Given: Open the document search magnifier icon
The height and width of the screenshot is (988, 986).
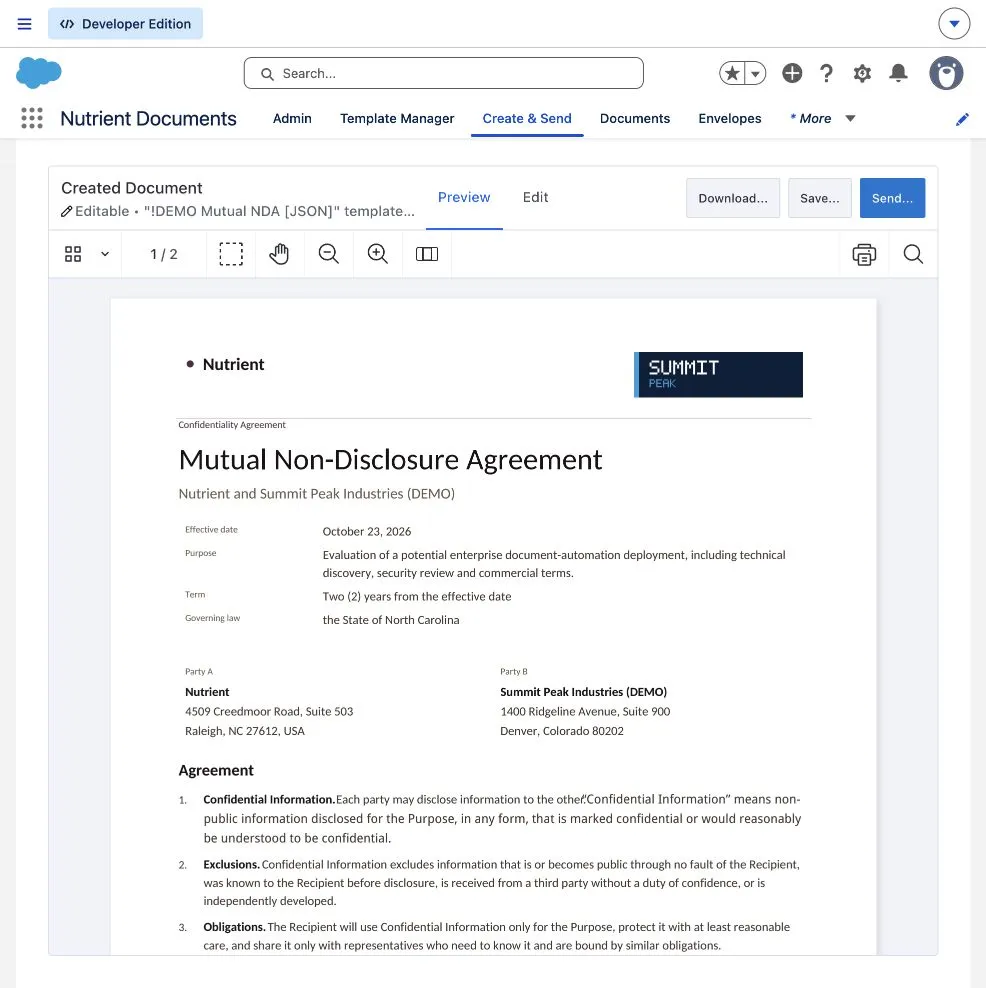Looking at the screenshot, I should 913,254.
